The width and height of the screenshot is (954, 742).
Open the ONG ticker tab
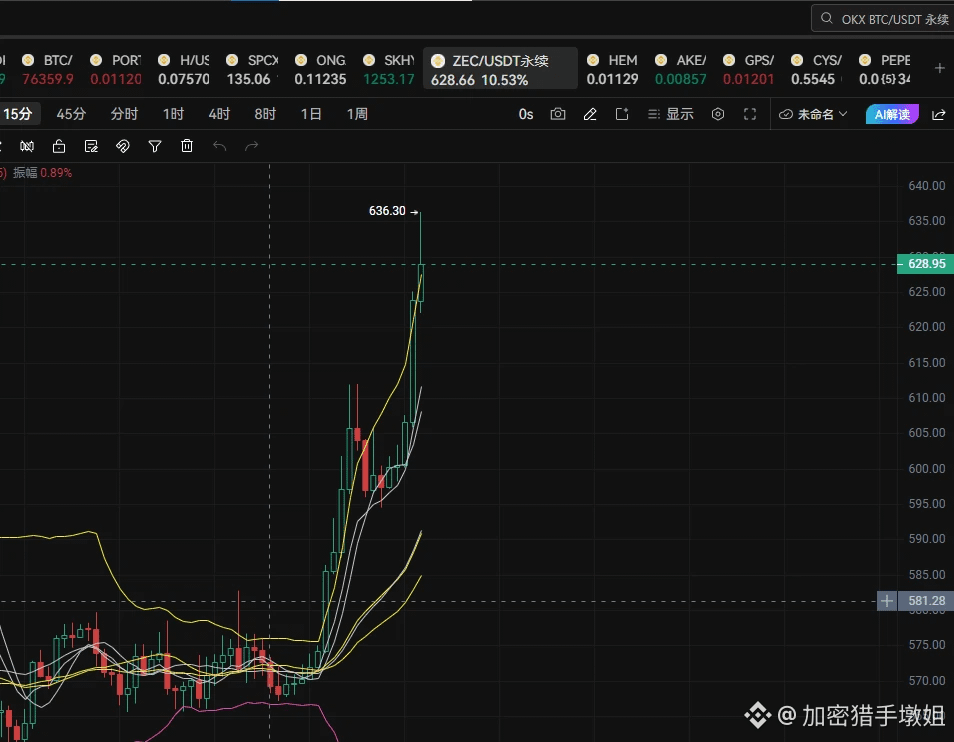pyautogui.click(x=320, y=69)
